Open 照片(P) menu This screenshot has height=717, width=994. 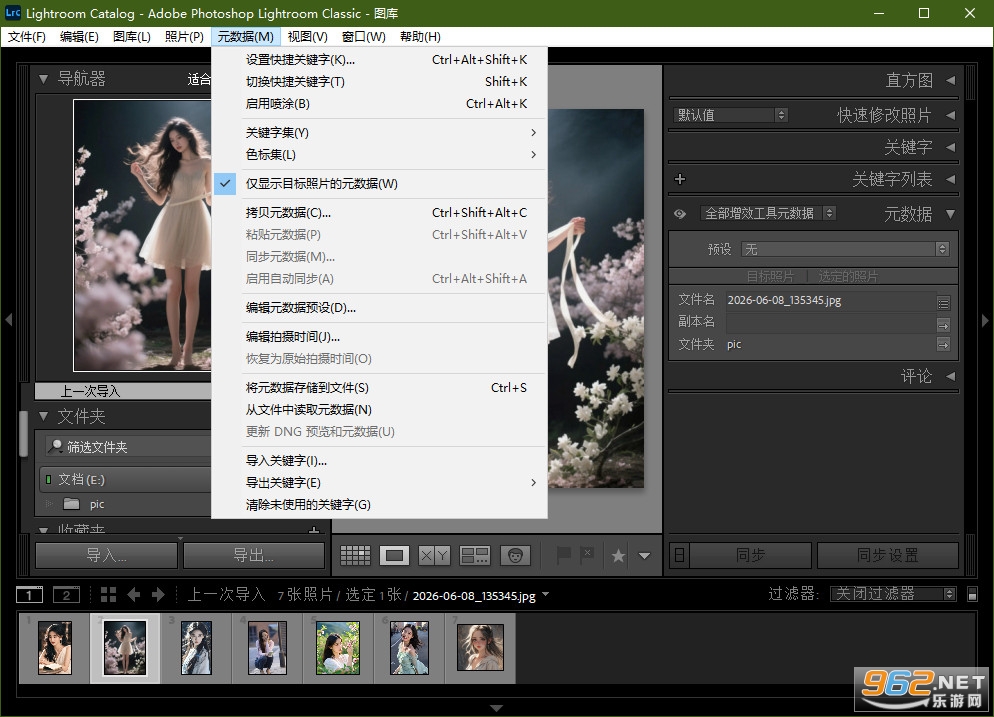pyautogui.click(x=184, y=37)
